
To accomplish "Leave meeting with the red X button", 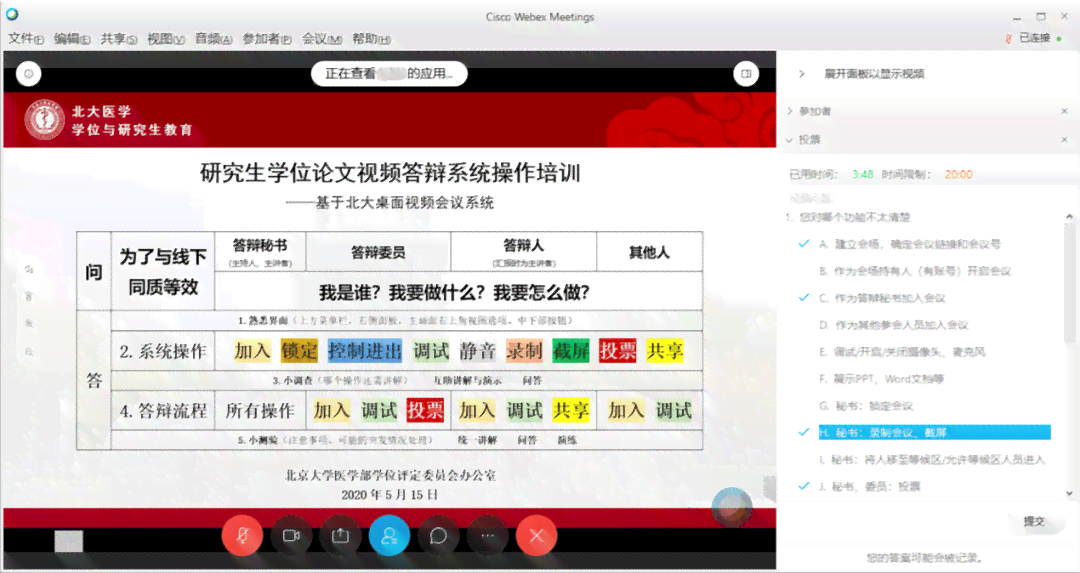I will [537, 535].
